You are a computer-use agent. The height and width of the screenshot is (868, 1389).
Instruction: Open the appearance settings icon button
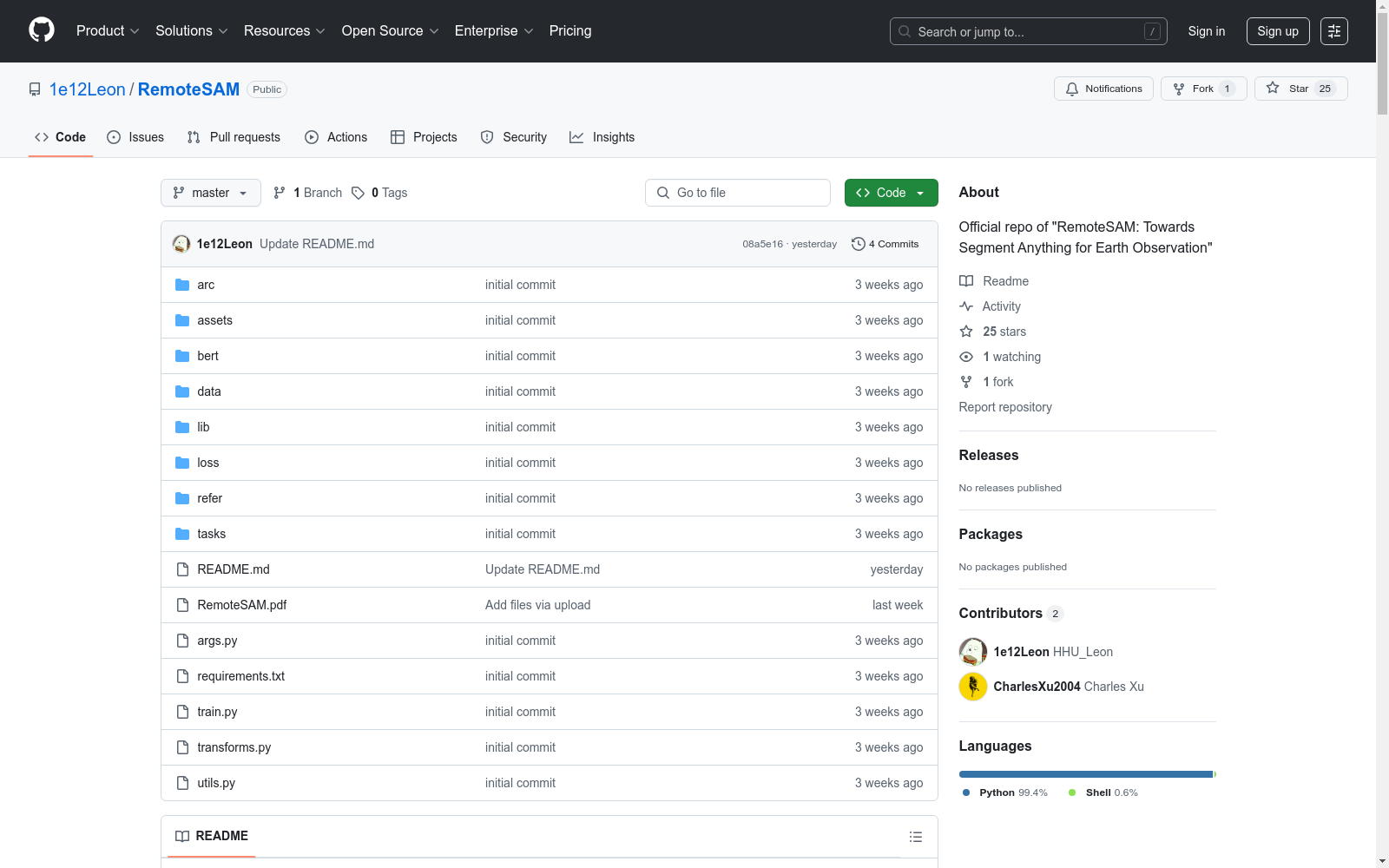[1334, 31]
